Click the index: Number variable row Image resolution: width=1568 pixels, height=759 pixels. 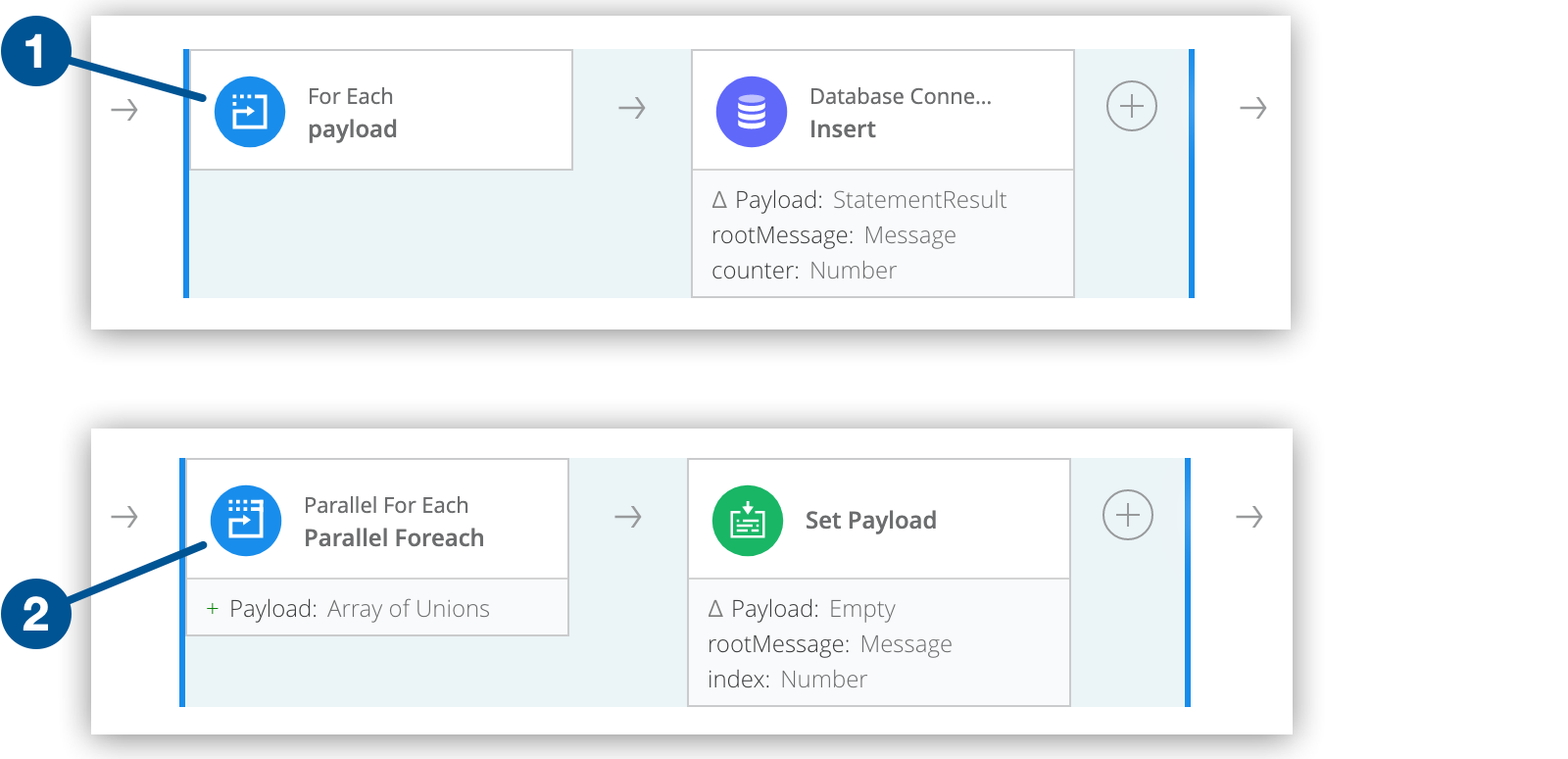787,680
